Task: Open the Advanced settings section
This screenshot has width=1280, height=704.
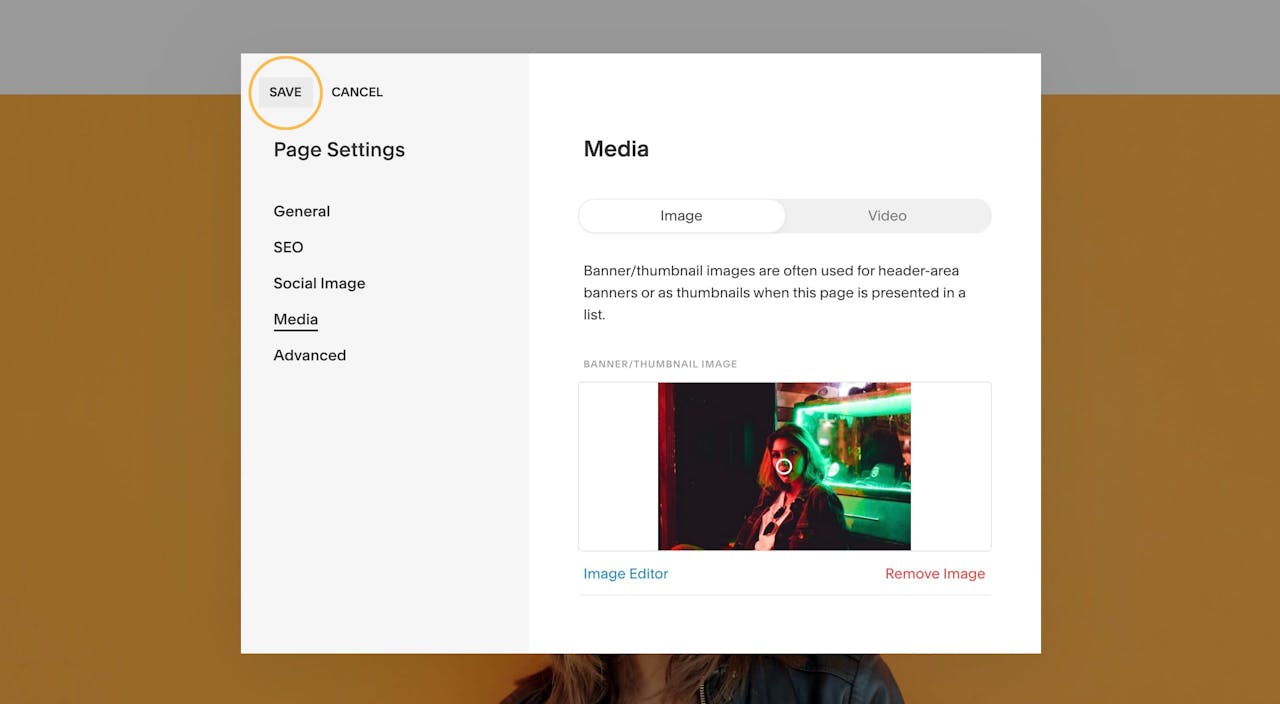Action: pos(309,355)
